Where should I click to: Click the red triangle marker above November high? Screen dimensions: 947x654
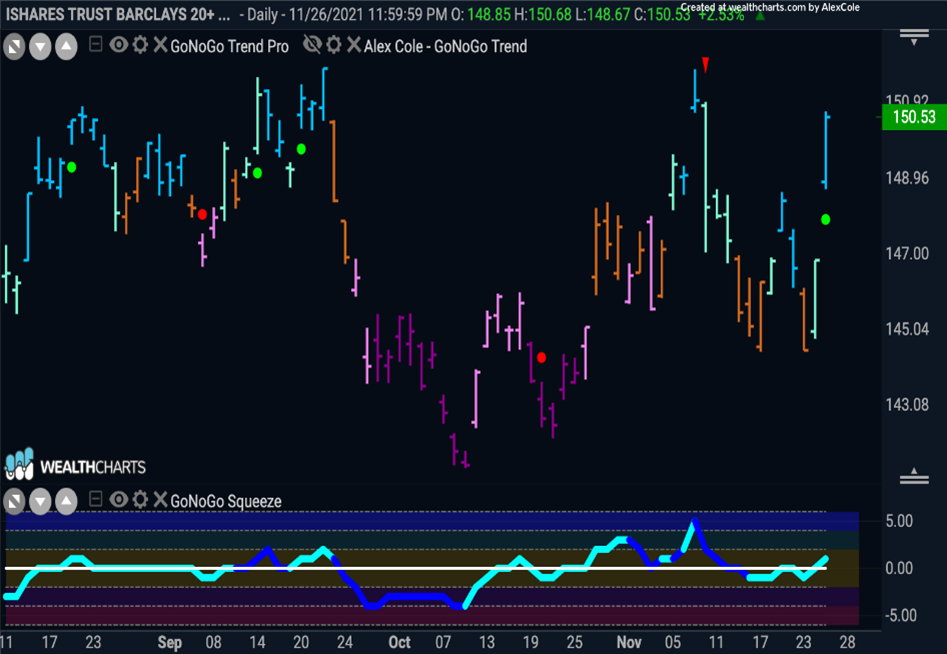point(705,64)
